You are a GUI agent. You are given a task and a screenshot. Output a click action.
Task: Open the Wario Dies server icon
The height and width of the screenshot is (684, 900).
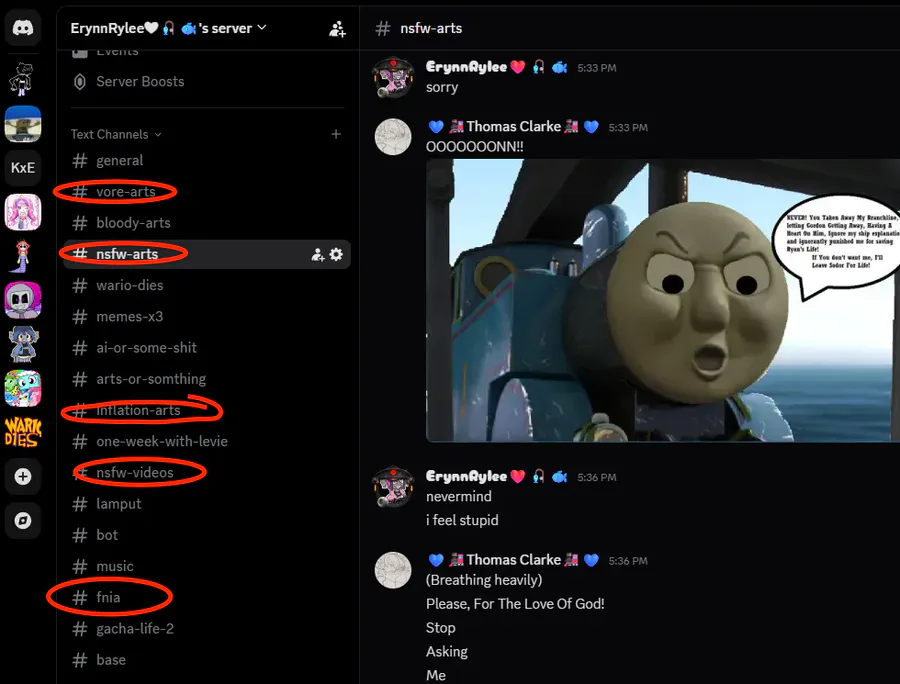coord(23,432)
